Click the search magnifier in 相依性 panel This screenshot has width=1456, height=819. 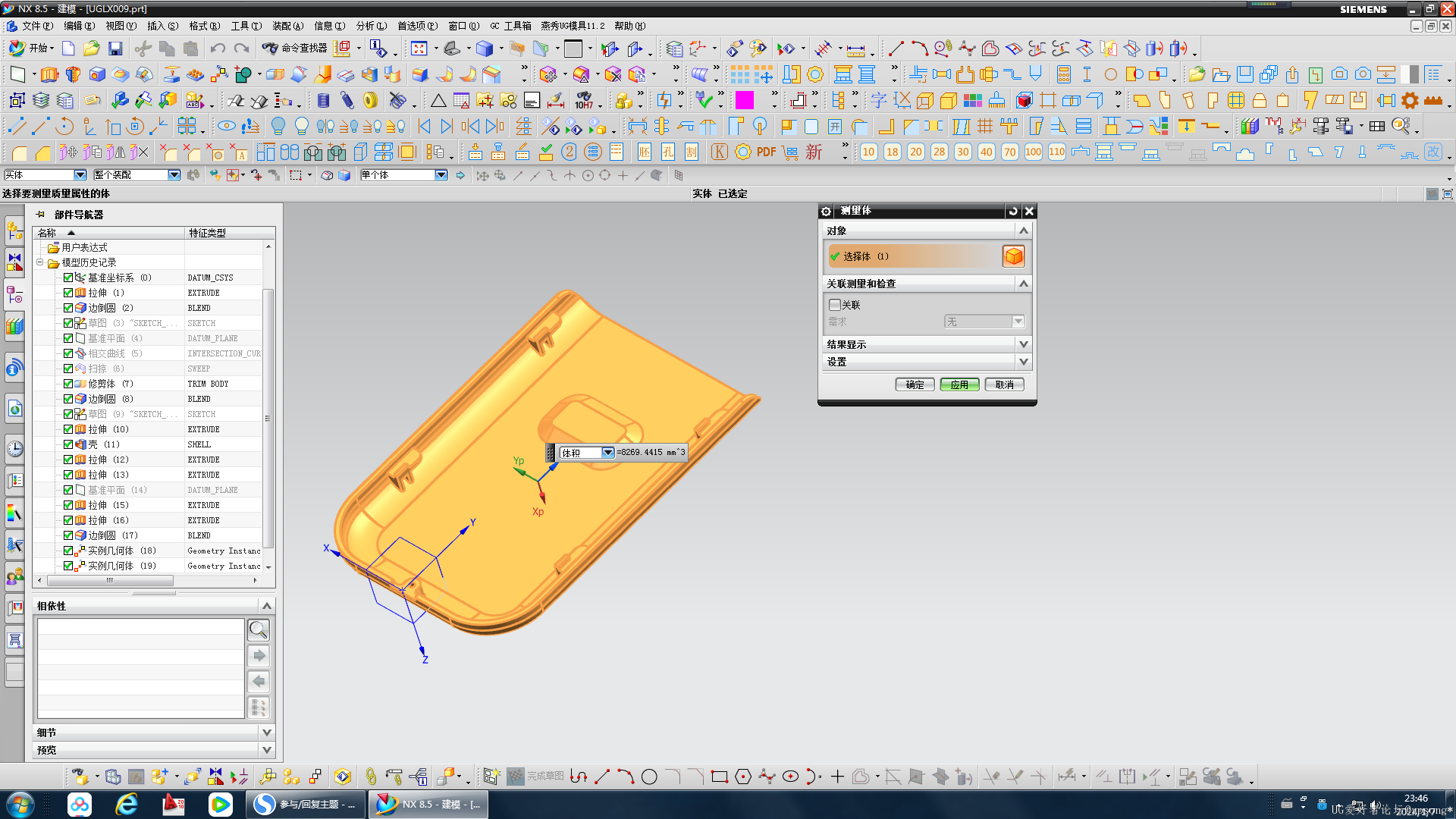coord(259,629)
